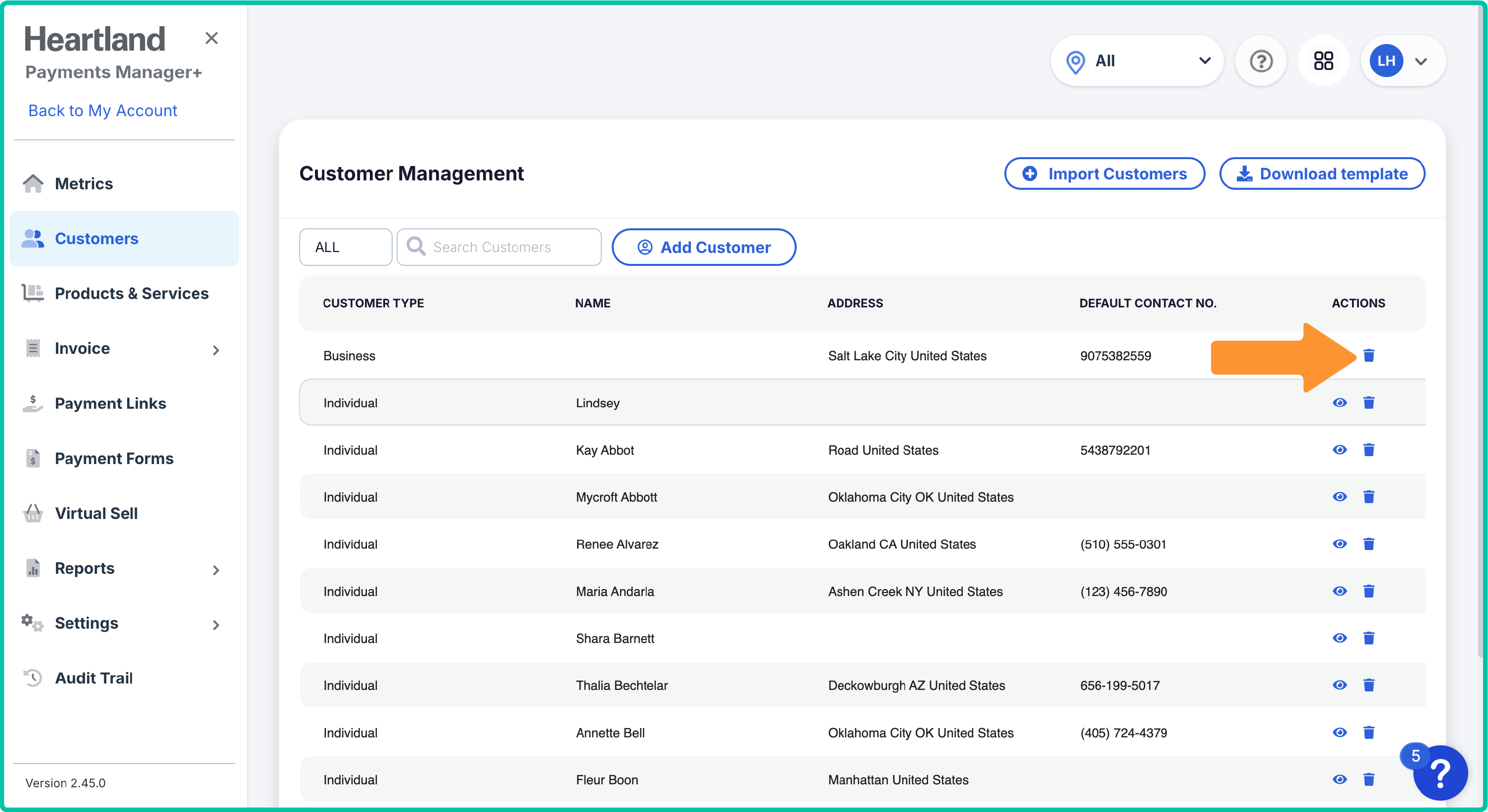The width and height of the screenshot is (1488, 812).
Task: Open the apps grid icon
Action: click(x=1323, y=61)
